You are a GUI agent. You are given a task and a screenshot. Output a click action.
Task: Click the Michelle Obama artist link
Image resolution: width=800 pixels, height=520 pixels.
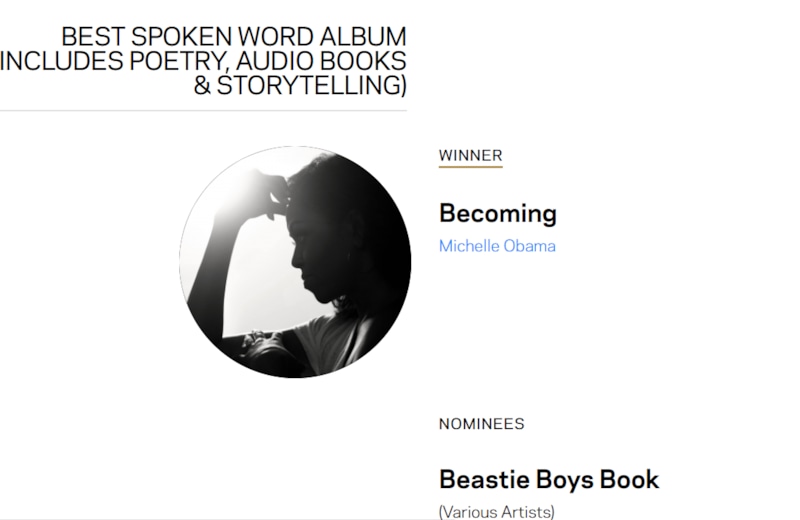coord(497,246)
